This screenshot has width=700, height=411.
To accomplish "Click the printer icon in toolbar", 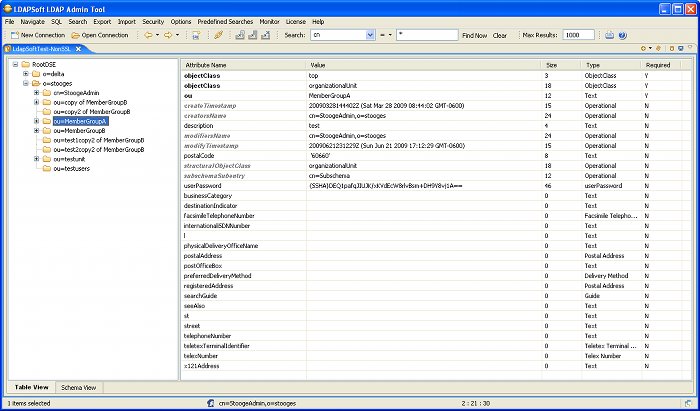I will coord(607,35).
